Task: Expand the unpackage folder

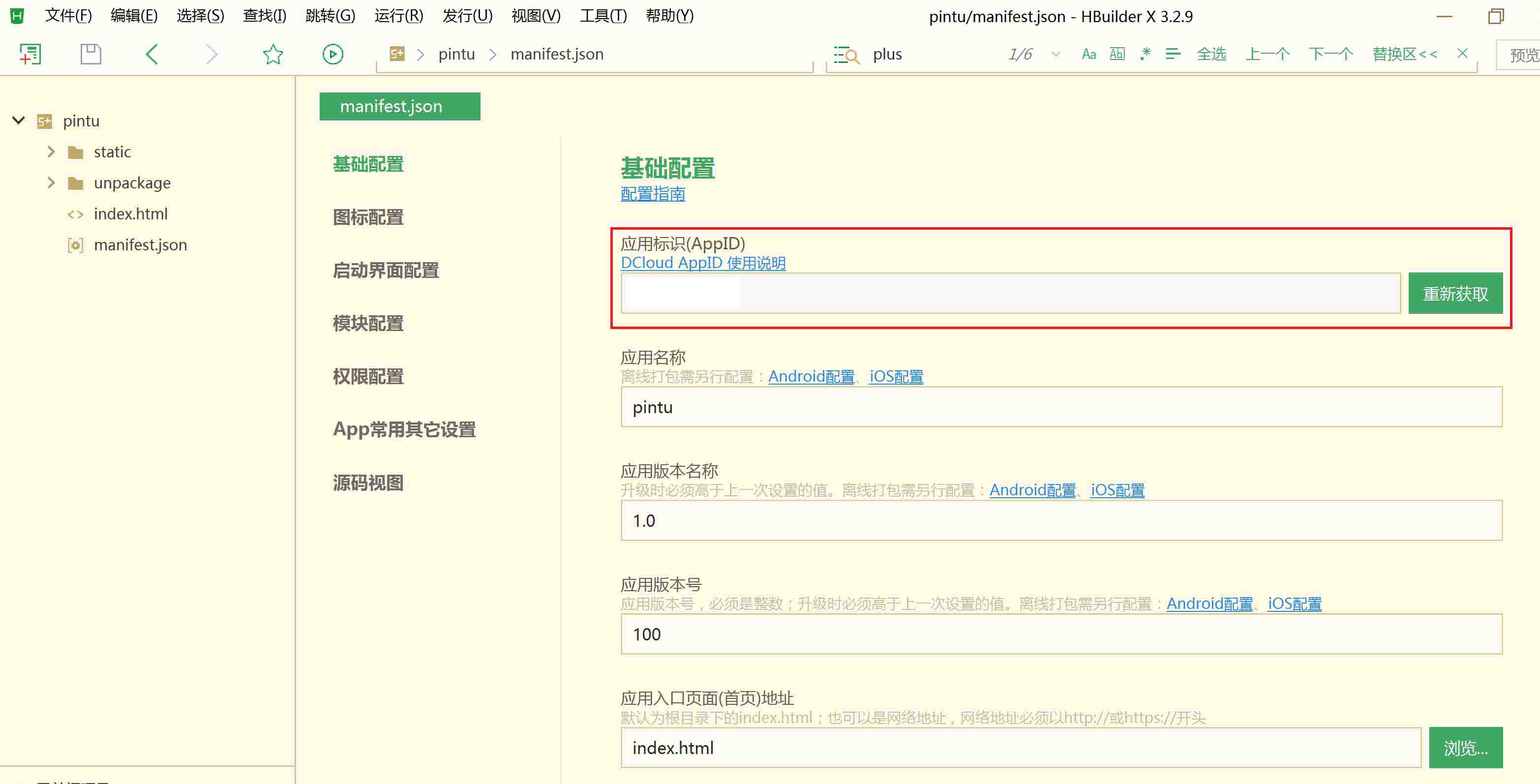Action: pos(52,183)
